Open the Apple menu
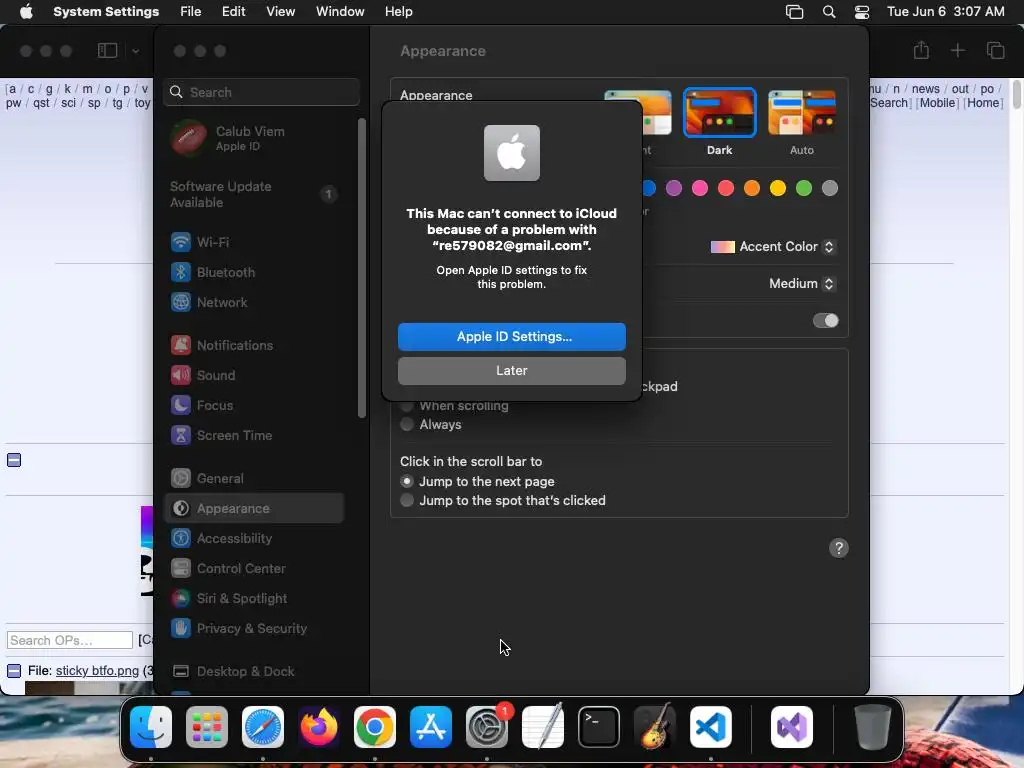The height and width of the screenshot is (768, 1024). tap(26, 12)
